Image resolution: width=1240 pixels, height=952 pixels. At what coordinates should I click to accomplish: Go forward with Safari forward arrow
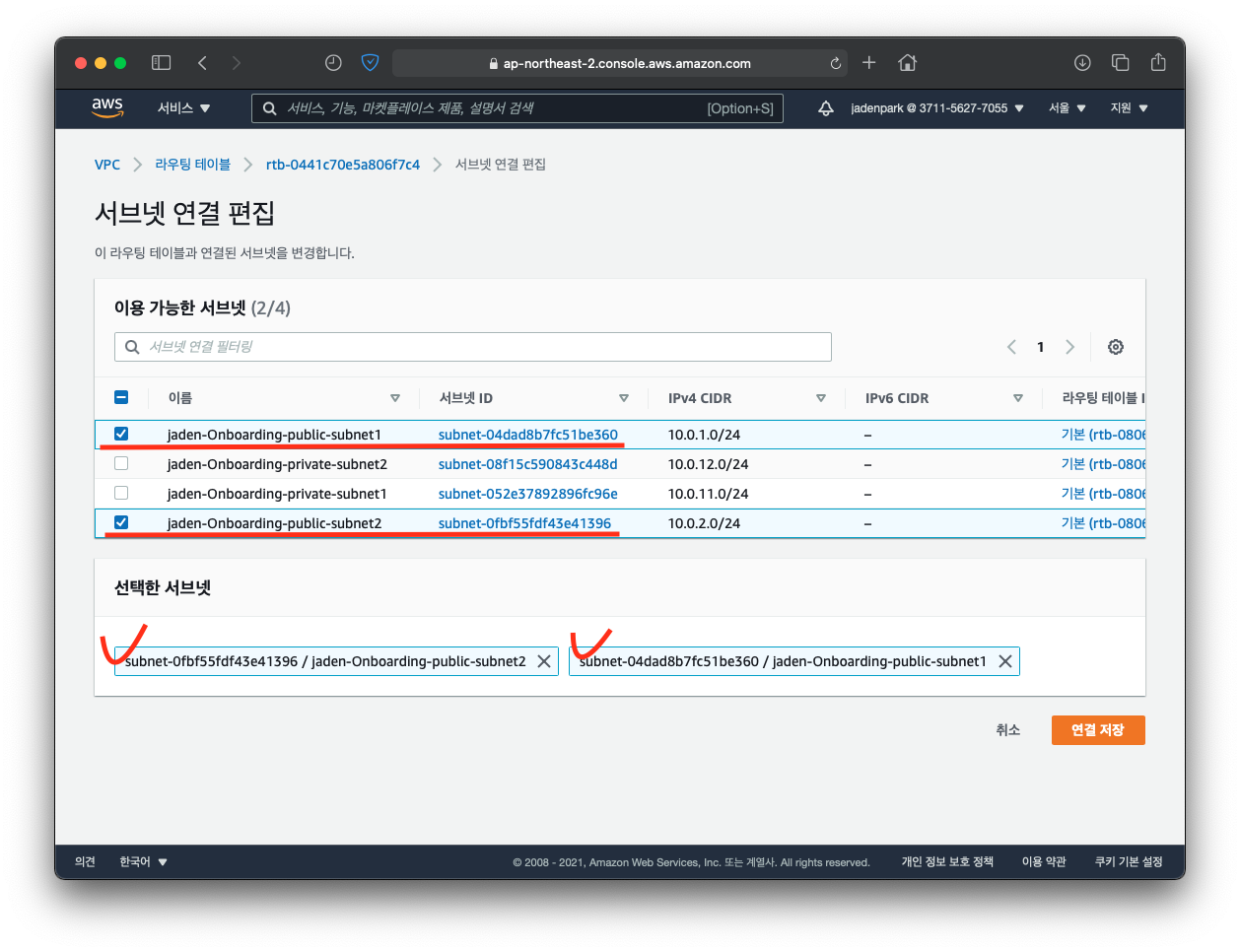(x=236, y=63)
